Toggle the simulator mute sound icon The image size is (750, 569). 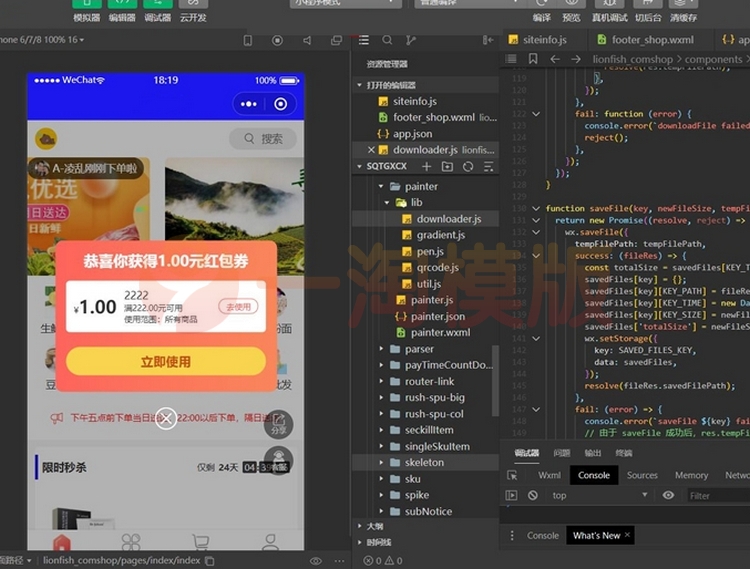coord(307,41)
